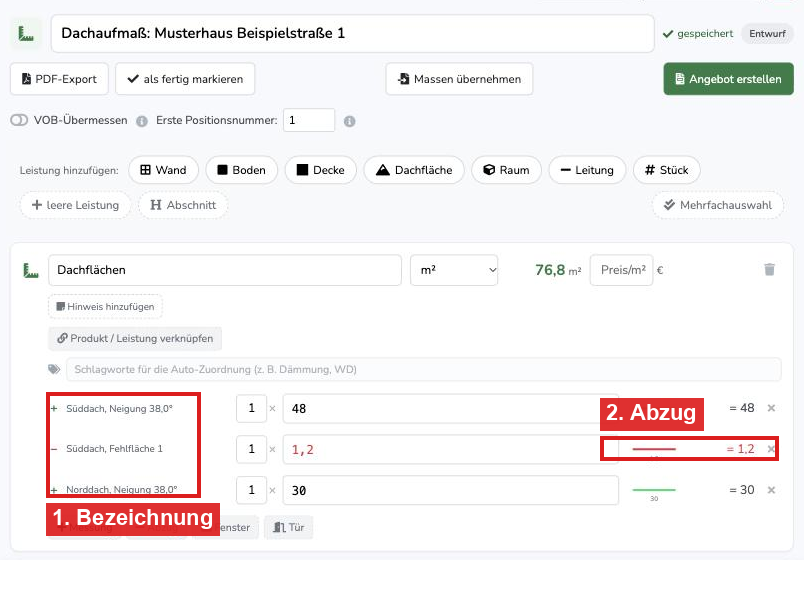Edit the Dachaufmaß title field
This screenshot has height=600, width=804.
pos(352,34)
